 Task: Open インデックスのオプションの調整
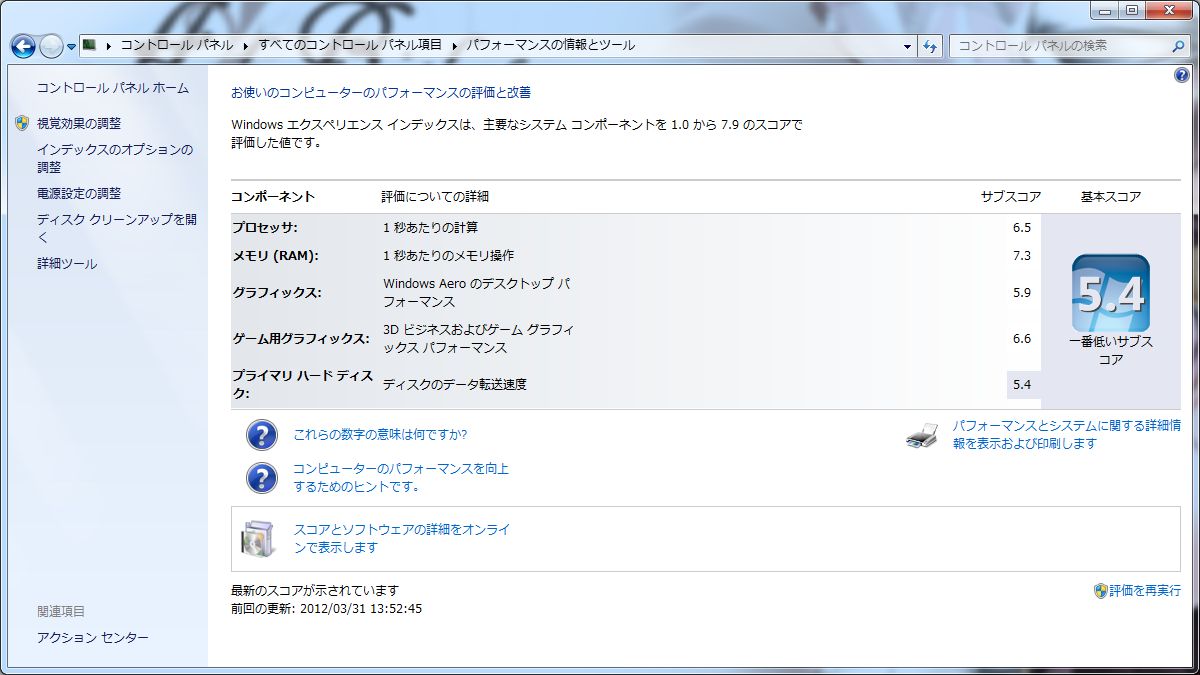coord(115,158)
